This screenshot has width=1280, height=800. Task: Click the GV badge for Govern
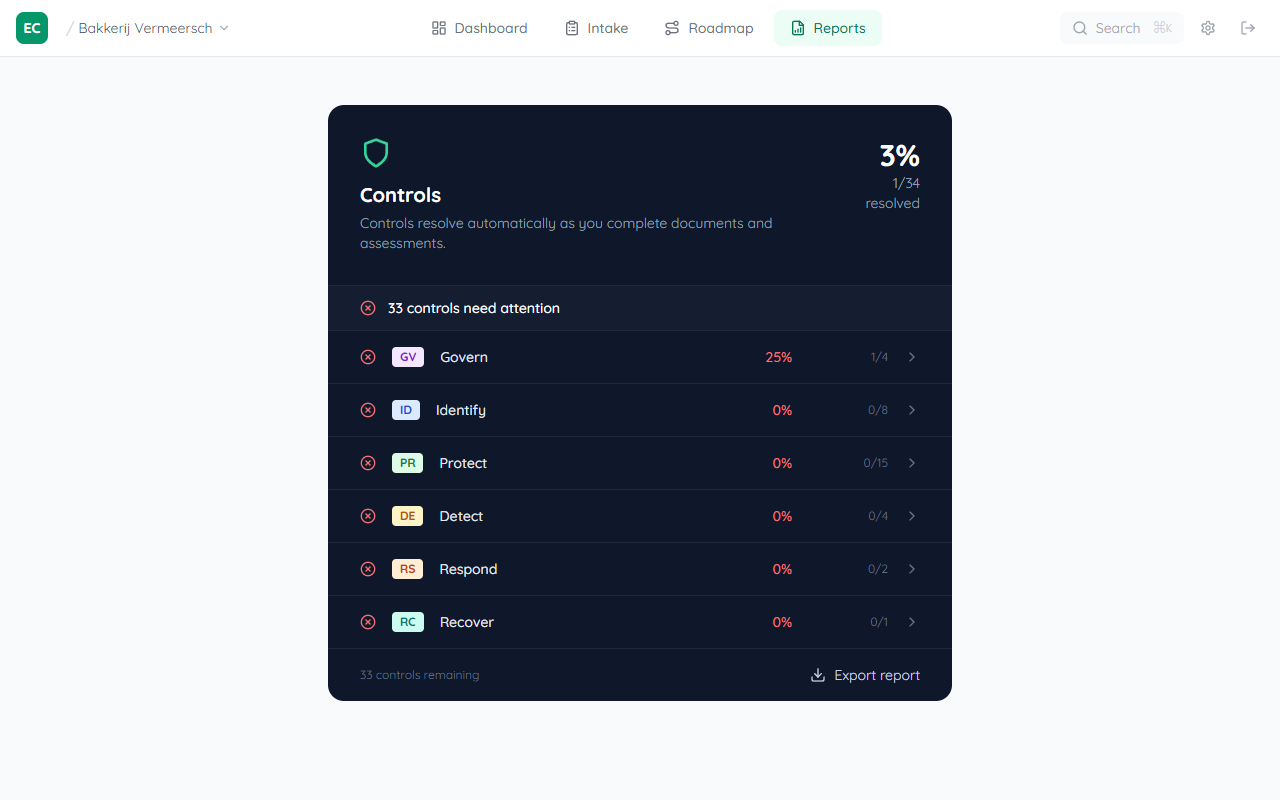pyautogui.click(x=407, y=357)
